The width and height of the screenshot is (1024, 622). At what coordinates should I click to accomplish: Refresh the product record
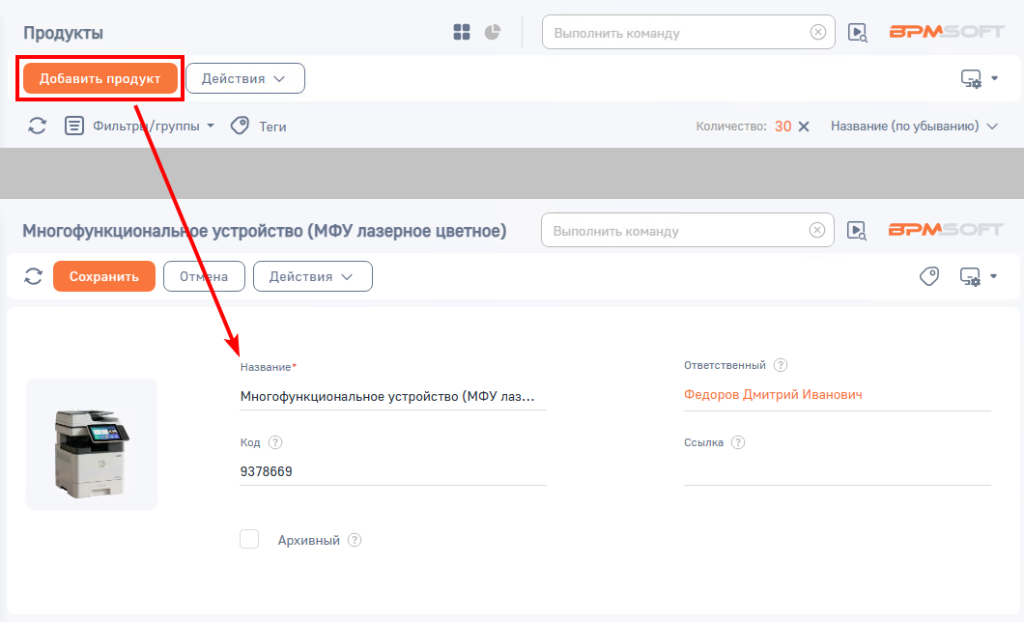point(33,276)
